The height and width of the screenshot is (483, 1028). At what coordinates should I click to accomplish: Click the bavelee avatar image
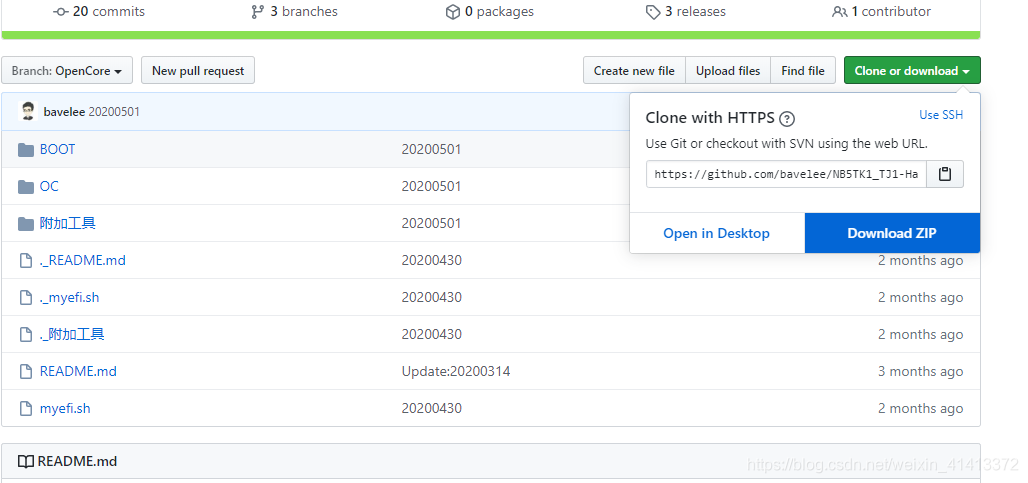point(28,111)
